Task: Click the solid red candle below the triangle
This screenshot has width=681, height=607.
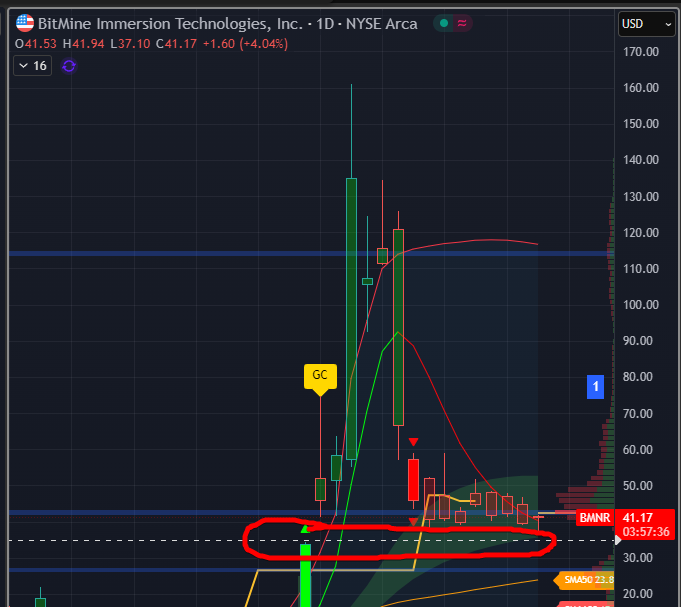Action: [x=413, y=480]
